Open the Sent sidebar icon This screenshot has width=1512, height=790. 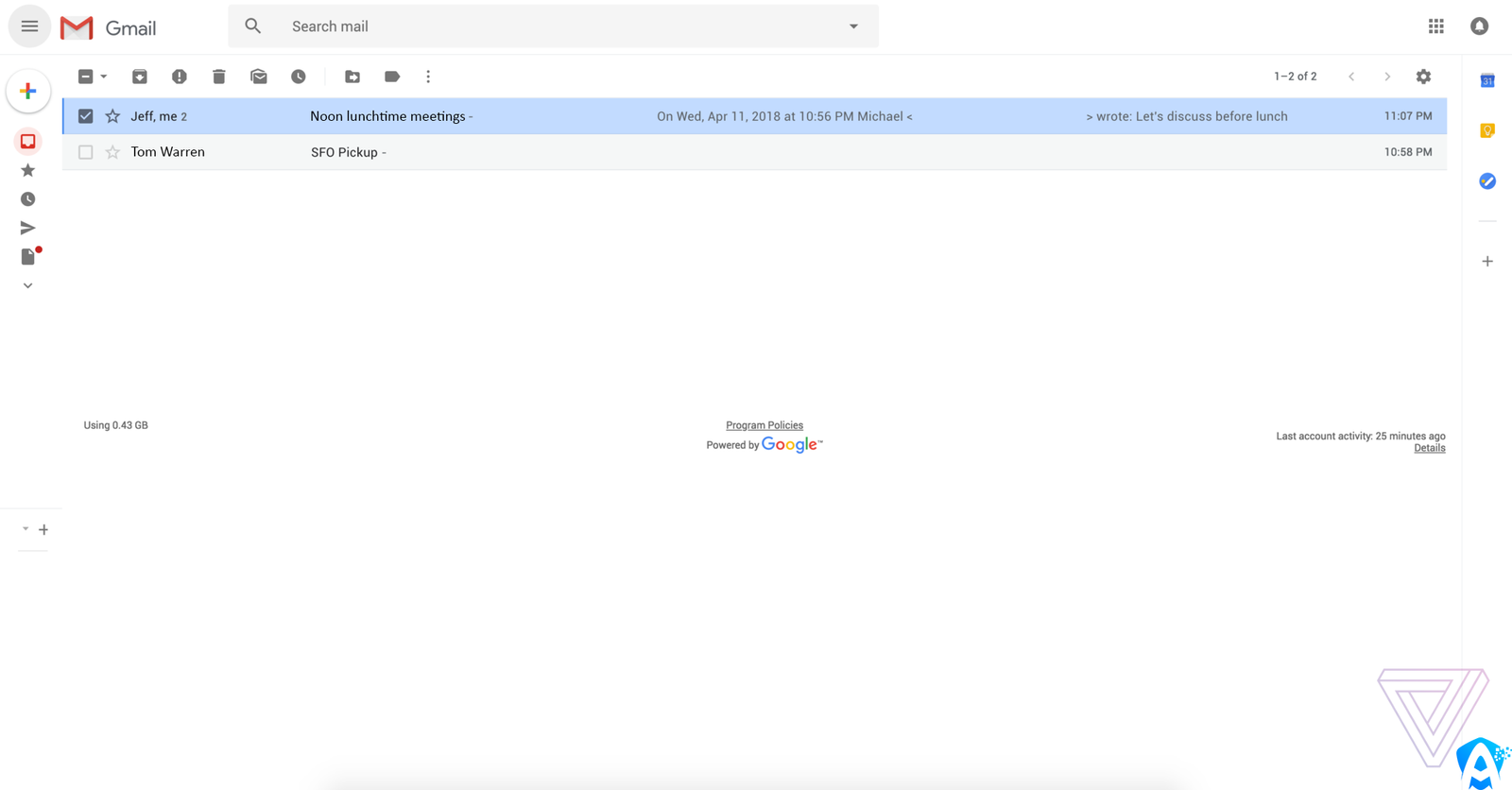click(28, 228)
